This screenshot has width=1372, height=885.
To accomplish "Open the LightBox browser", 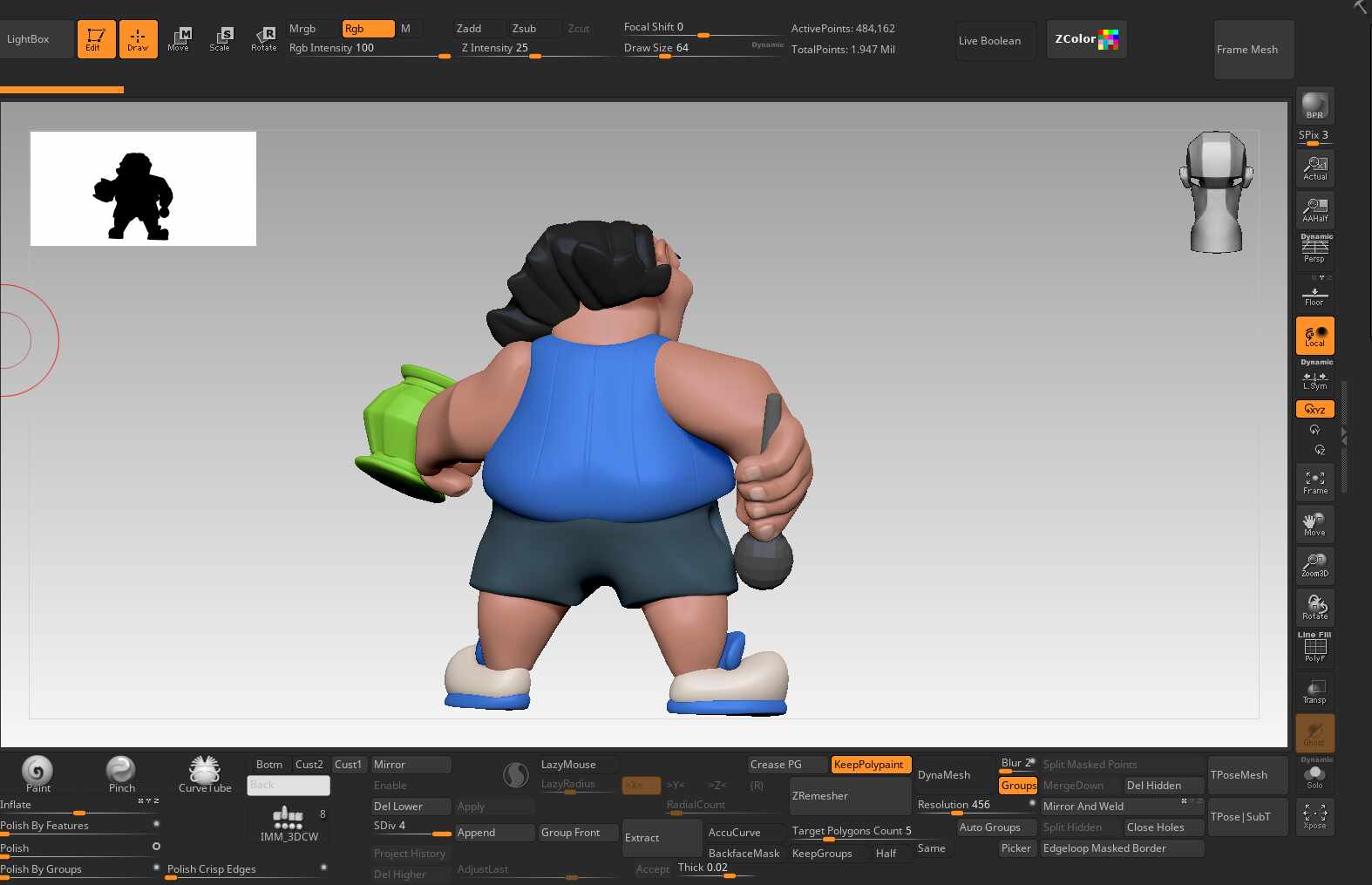I will point(29,39).
